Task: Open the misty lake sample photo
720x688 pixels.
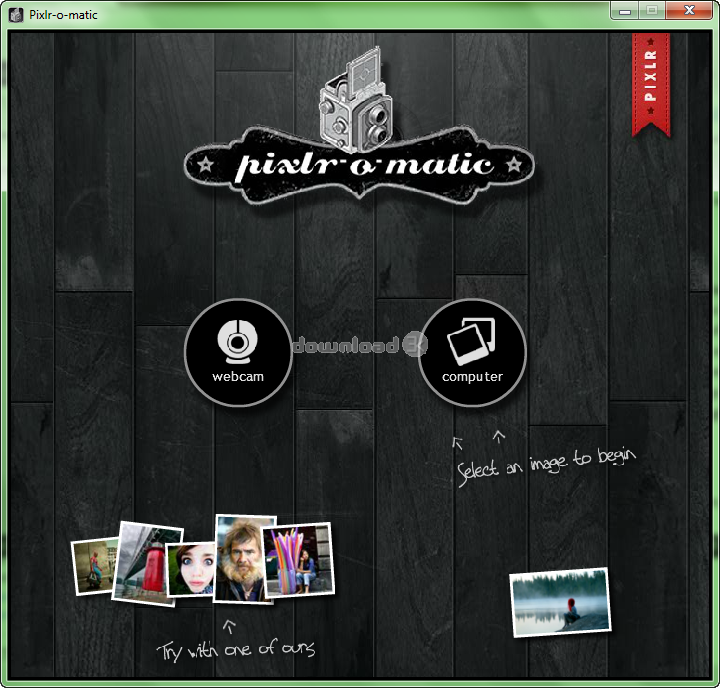Action: (560, 602)
